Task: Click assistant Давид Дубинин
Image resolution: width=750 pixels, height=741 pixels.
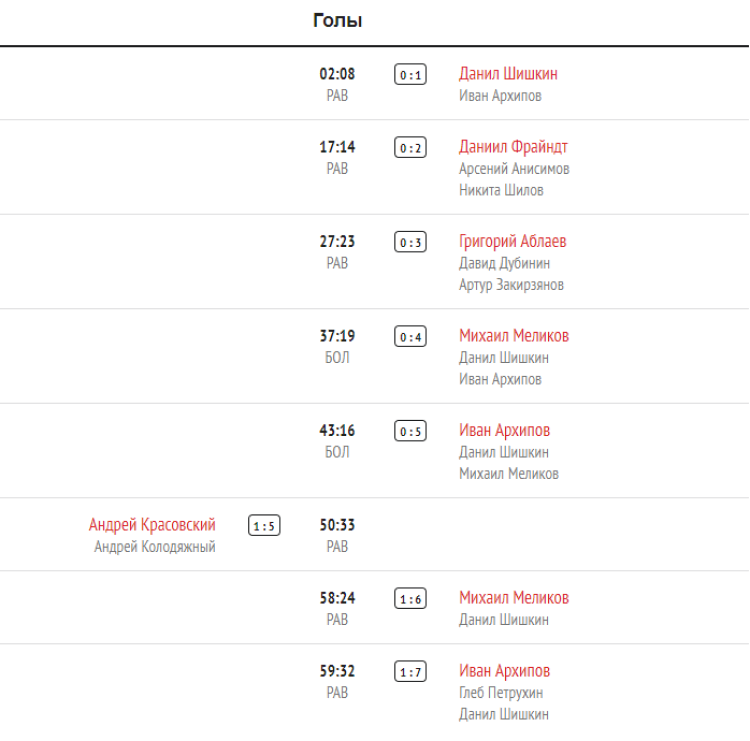Action: click(x=504, y=263)
